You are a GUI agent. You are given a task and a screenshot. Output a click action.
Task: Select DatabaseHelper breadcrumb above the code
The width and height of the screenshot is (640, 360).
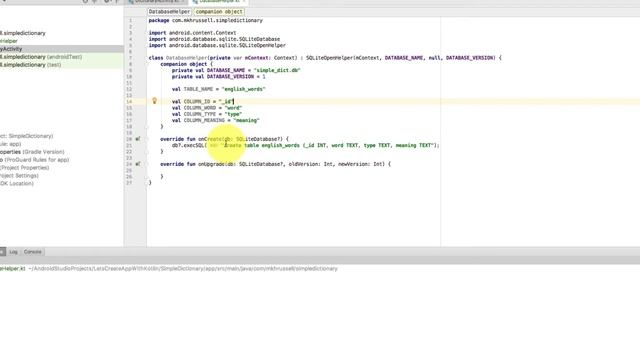click(169, 12)
